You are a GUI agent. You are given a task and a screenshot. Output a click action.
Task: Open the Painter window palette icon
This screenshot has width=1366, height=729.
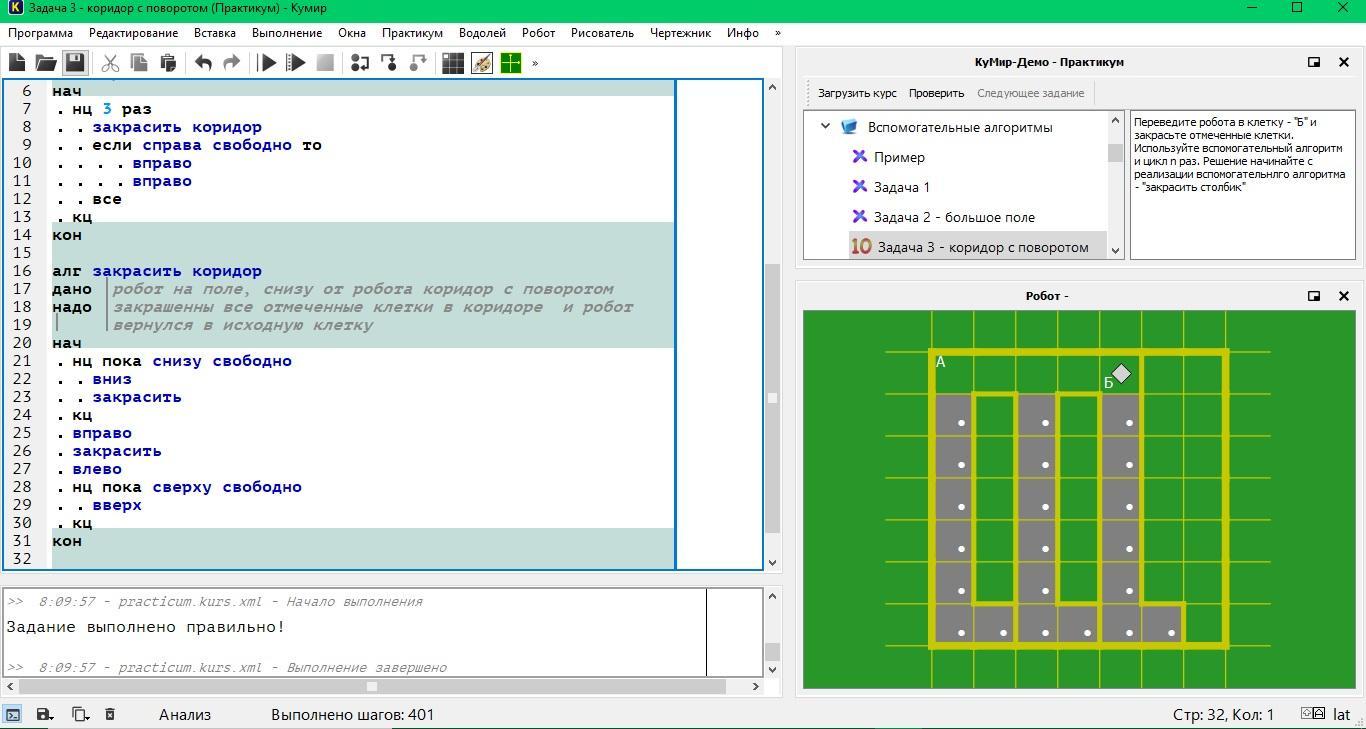pyautogui.click(x=482, y=63)
